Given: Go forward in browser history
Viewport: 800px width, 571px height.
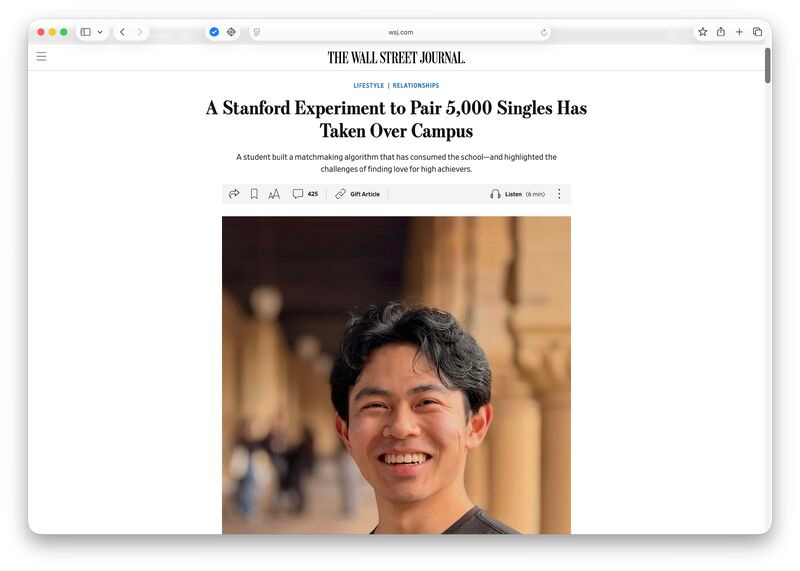Looking at the screenshot, I should pyautogui.click(x=140, y=32).
